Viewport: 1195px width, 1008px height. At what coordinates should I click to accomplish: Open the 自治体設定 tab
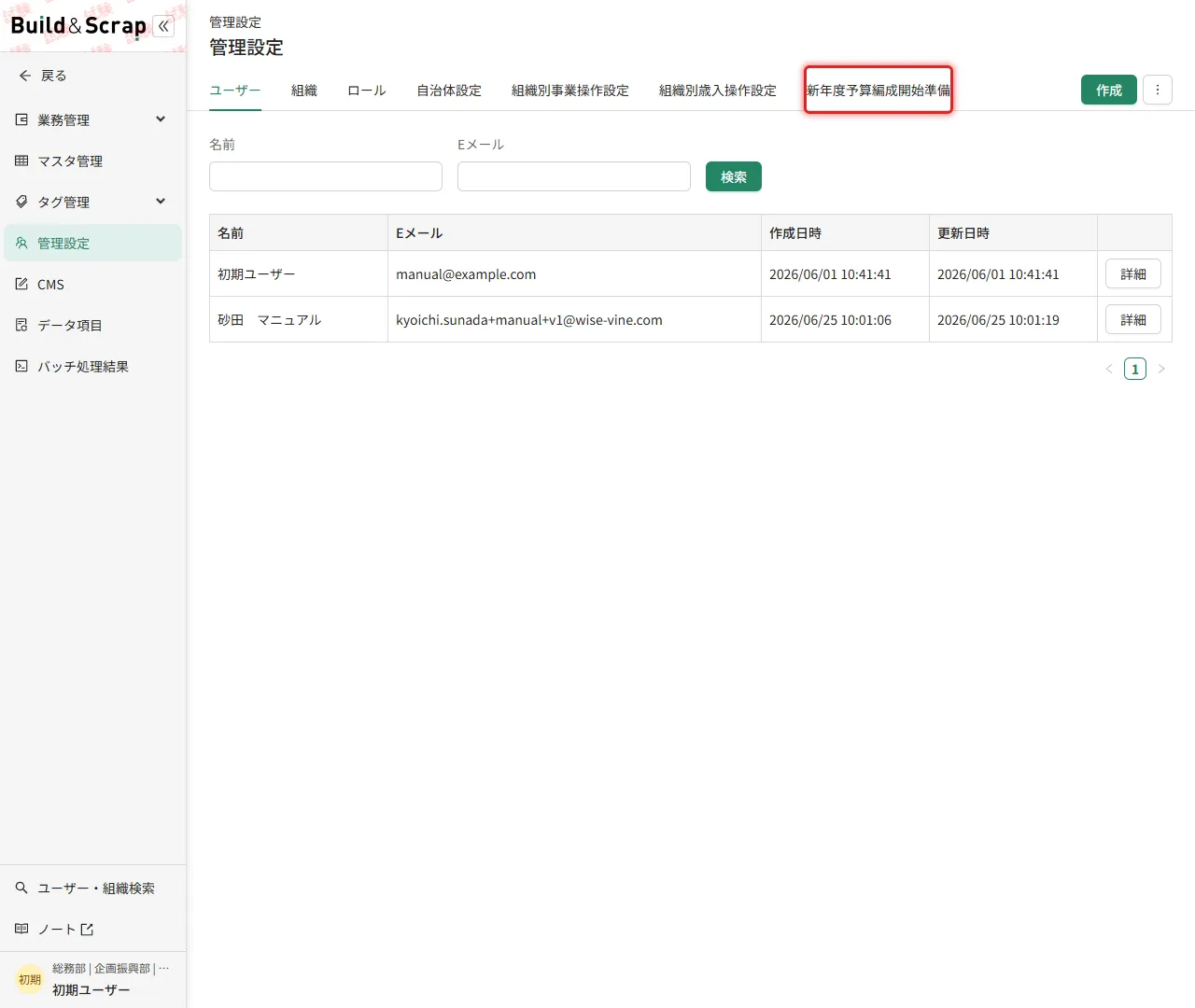[x=449, y=91]
